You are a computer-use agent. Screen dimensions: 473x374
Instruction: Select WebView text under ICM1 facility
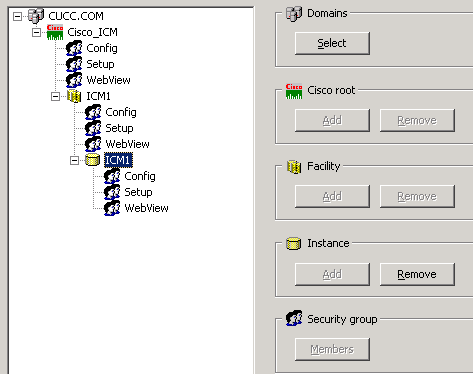click(127, 144)
